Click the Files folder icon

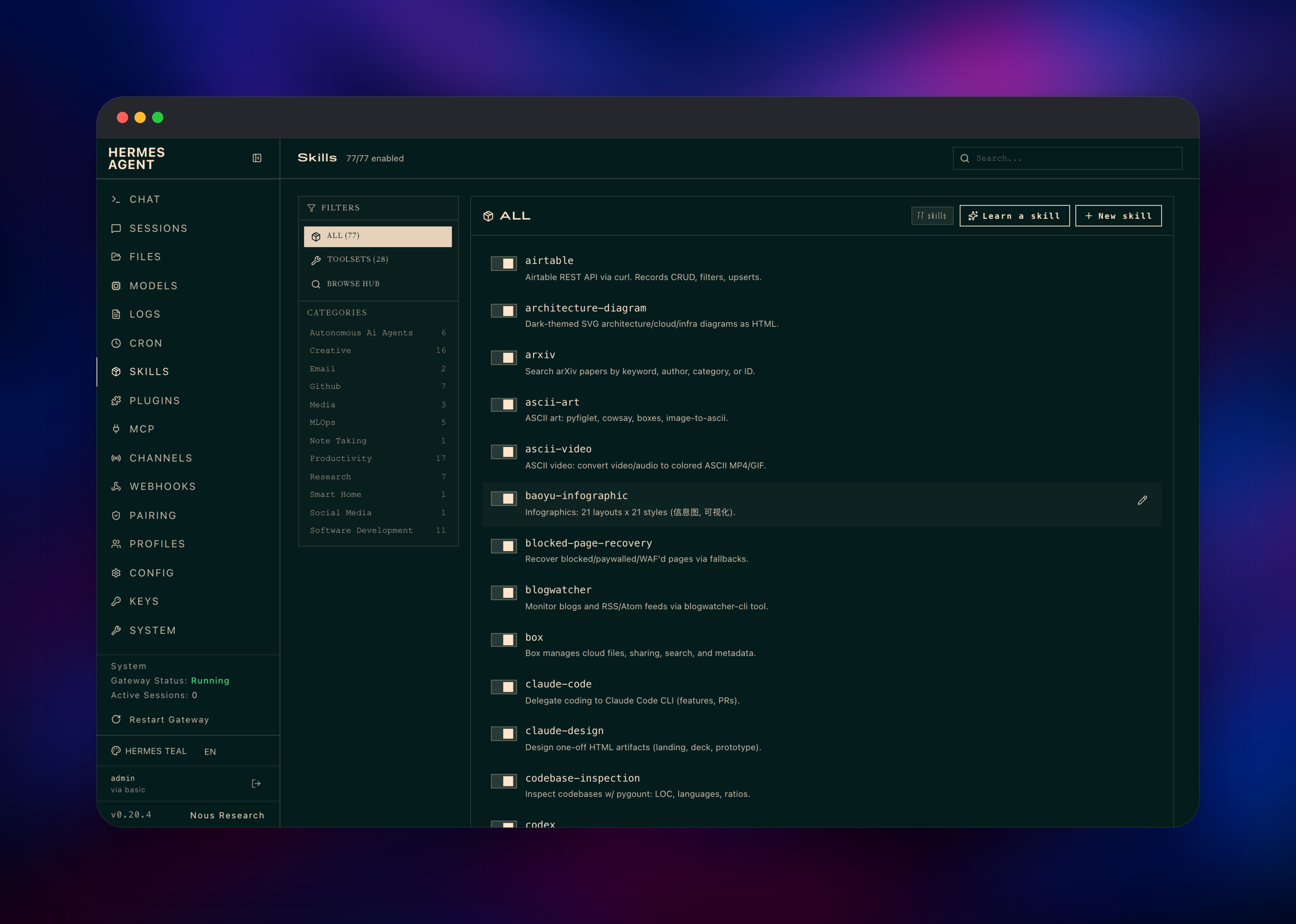[x=116, y=257]
